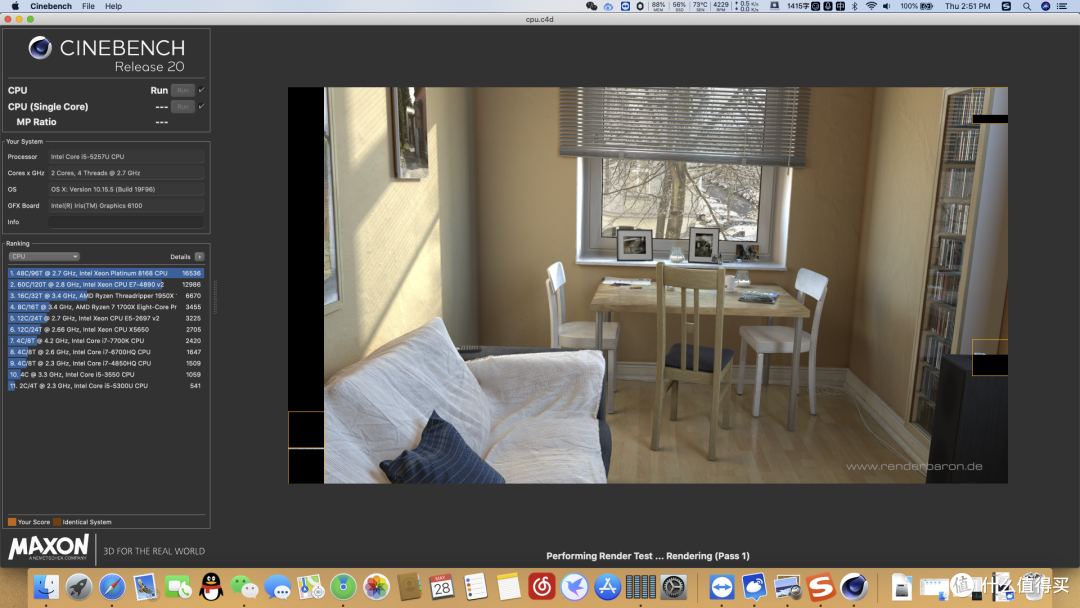This screenshot has width=1080, height=608.
Task: Open the File menu
Action: pos(88,6)
